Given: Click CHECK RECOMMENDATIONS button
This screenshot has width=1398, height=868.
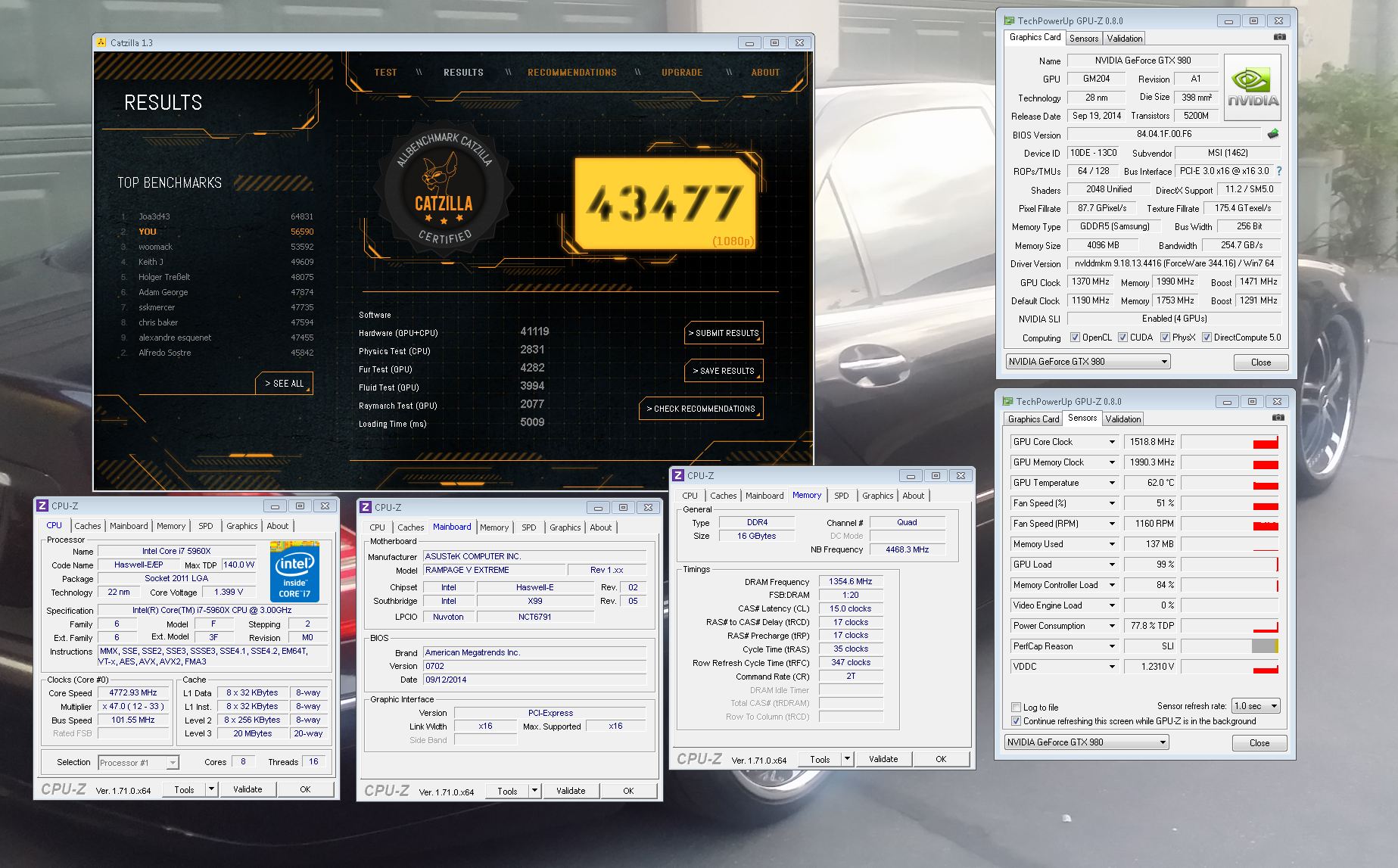Looking at the screenshot, I should (x=700, y=409).
